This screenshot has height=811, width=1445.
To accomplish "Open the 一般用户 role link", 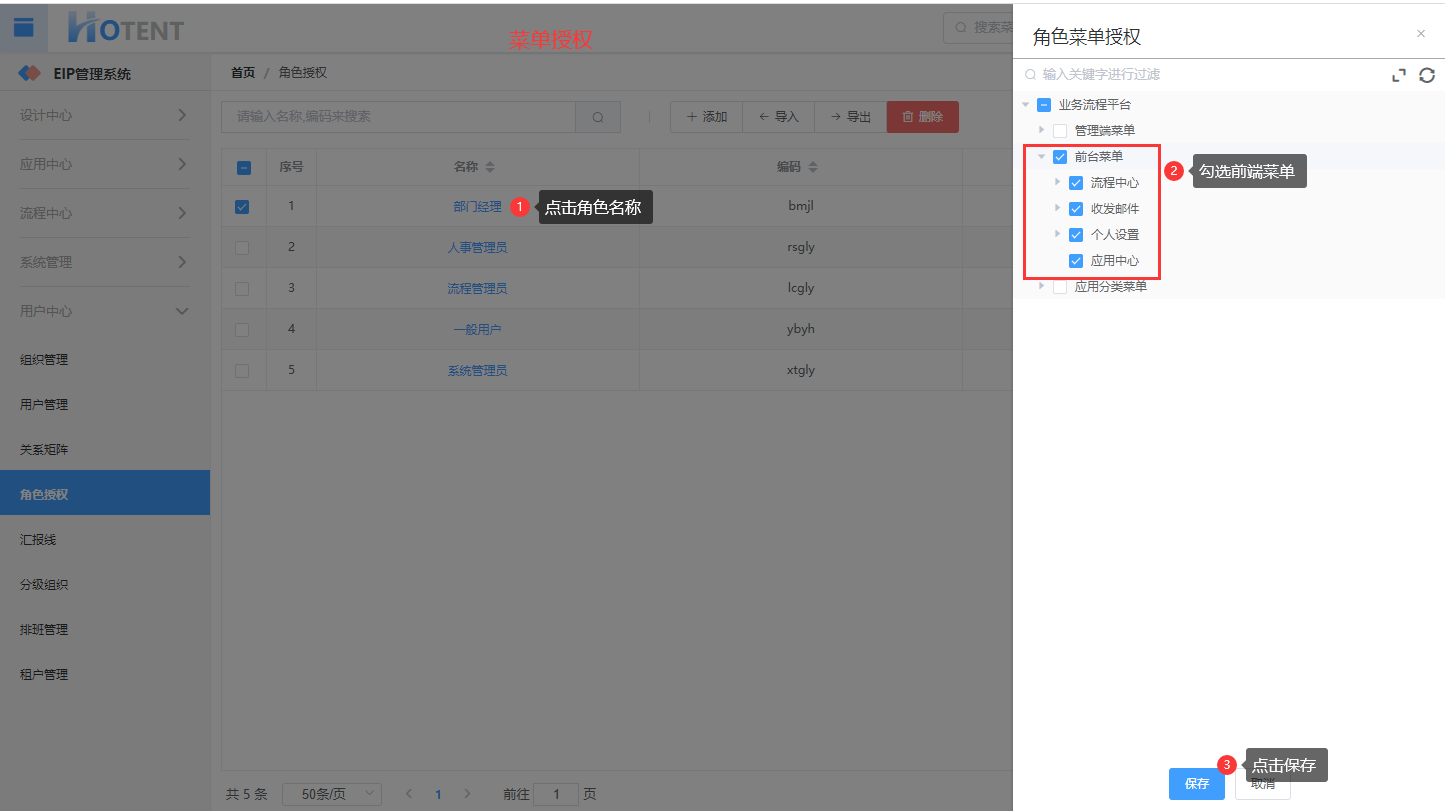I will click(477, 330).
